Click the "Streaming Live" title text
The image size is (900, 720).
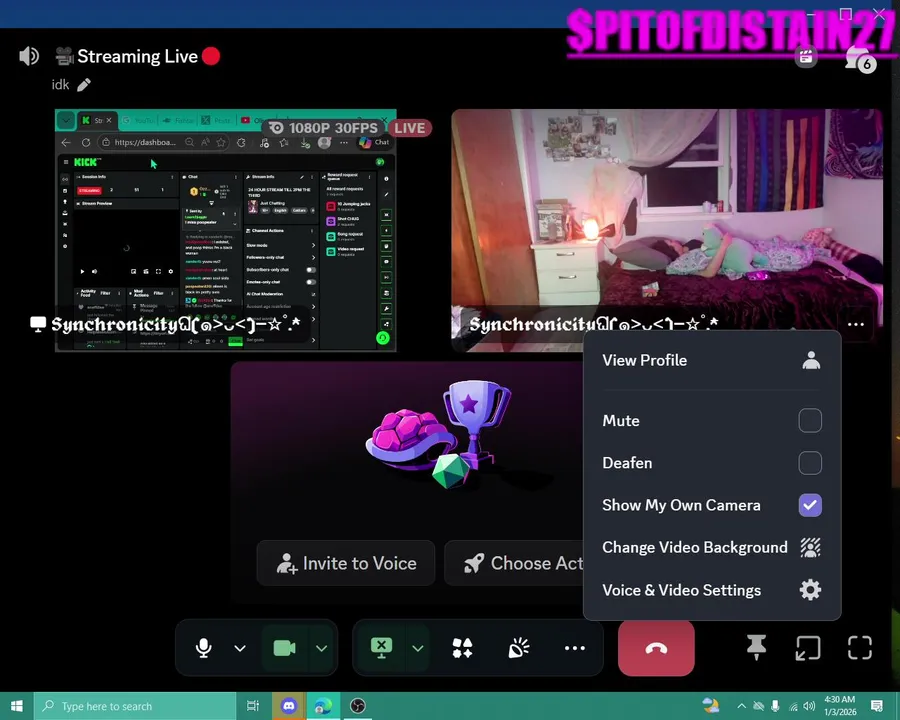(x=138, y=56)
